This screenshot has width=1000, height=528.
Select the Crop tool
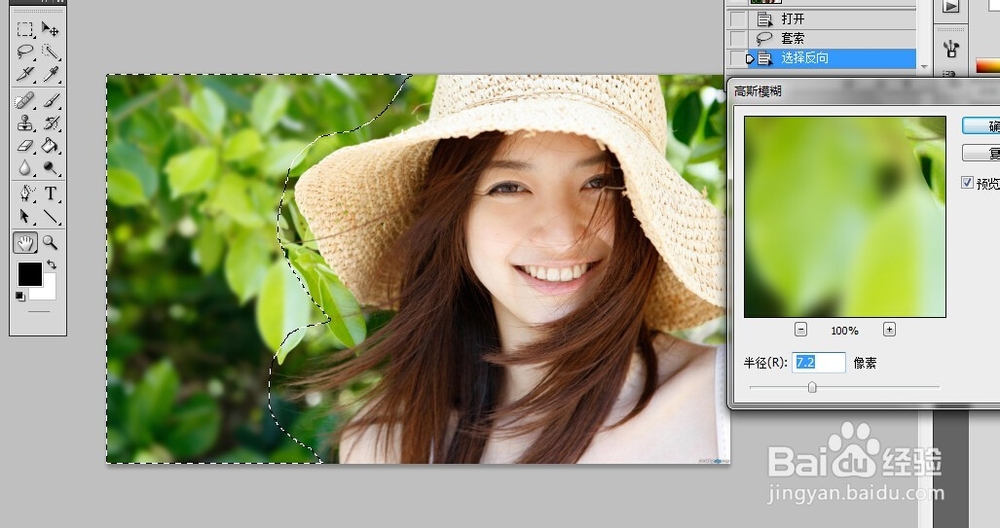25,74
